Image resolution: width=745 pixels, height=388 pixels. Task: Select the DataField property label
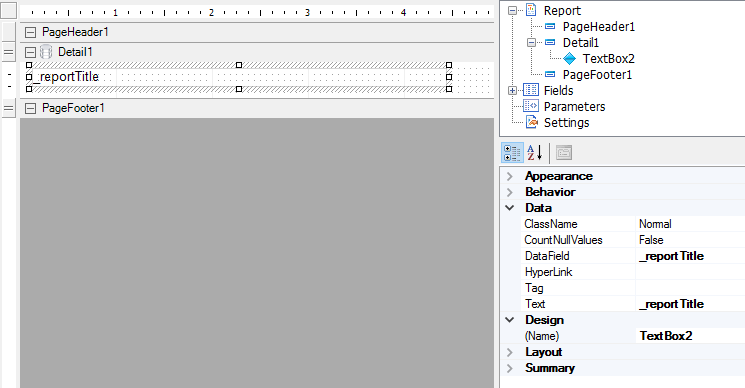(x=547, y=256)
